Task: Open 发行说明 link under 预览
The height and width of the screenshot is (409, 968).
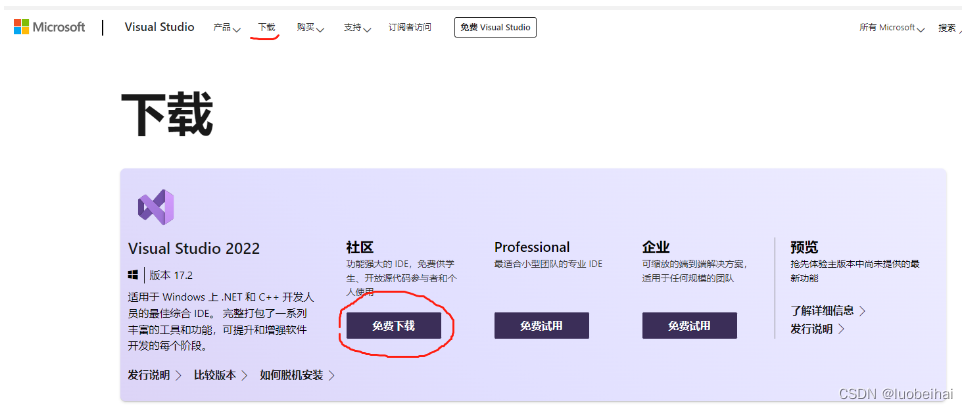Action: (x=817, y=329)
